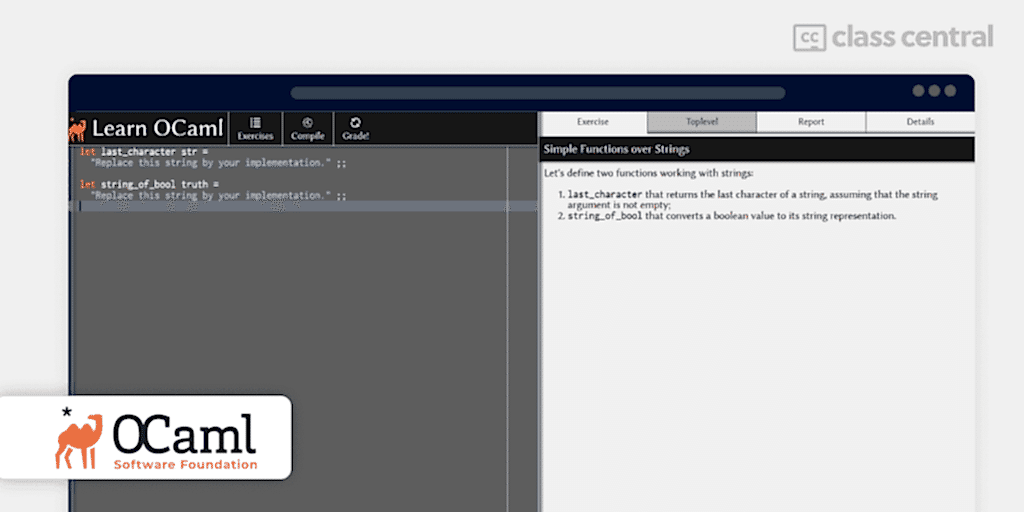
Task: Click the string_of_bool description list item
Action: pos(731,216)
